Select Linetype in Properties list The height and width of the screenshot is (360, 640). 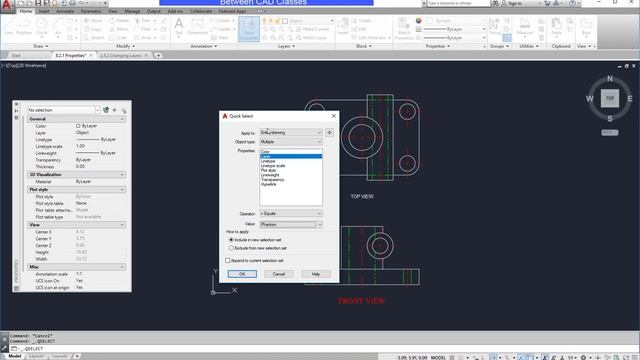(x=268, y=161)
